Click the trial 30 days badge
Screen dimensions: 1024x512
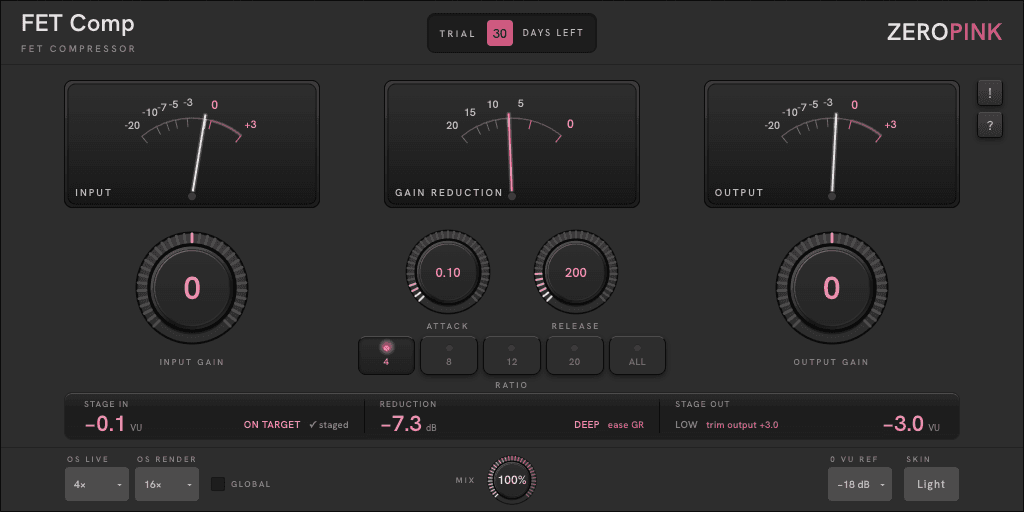pos(500,33)
